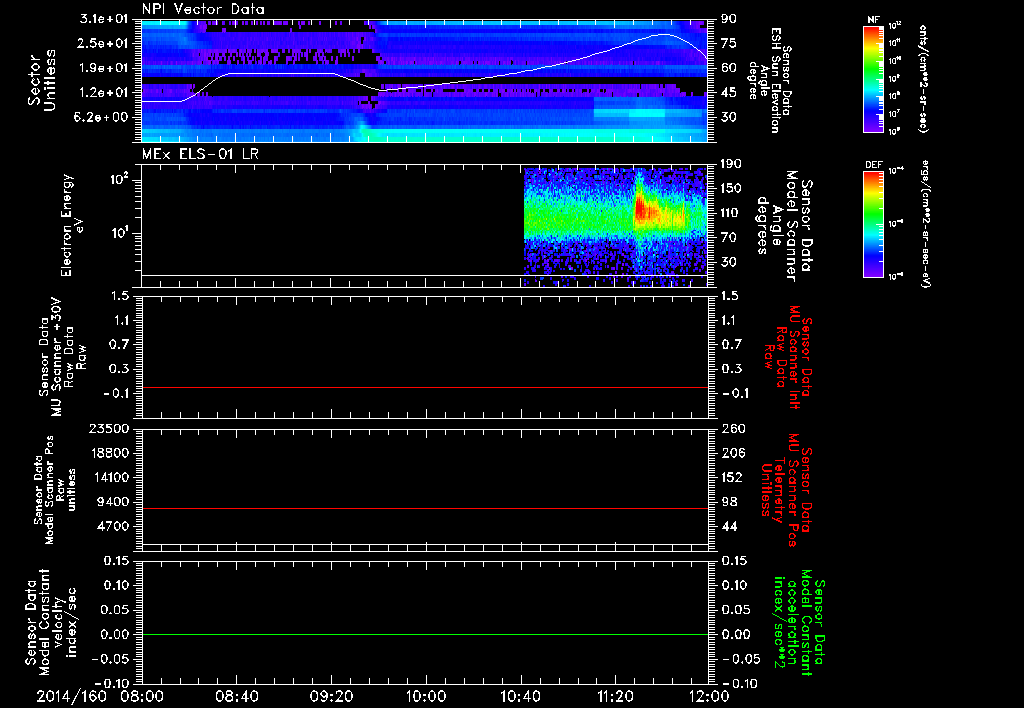Click the "1.9e+01" sector tick label
1024x708 pixels.
tap(103, 68)
